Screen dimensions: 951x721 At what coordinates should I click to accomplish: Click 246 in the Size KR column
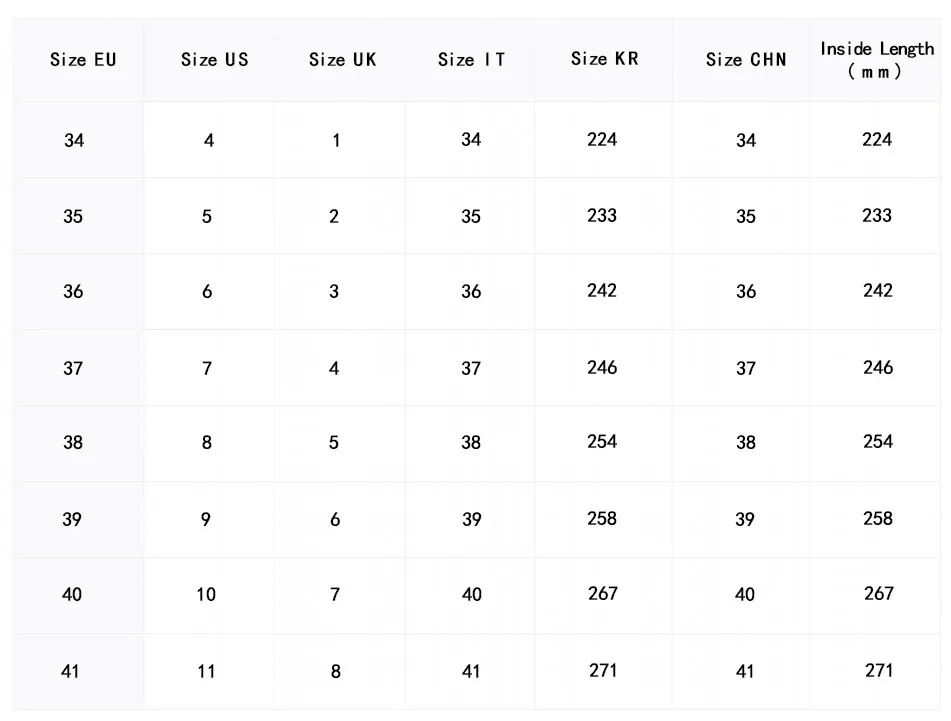pyautogui.click(x=602, y=368)
